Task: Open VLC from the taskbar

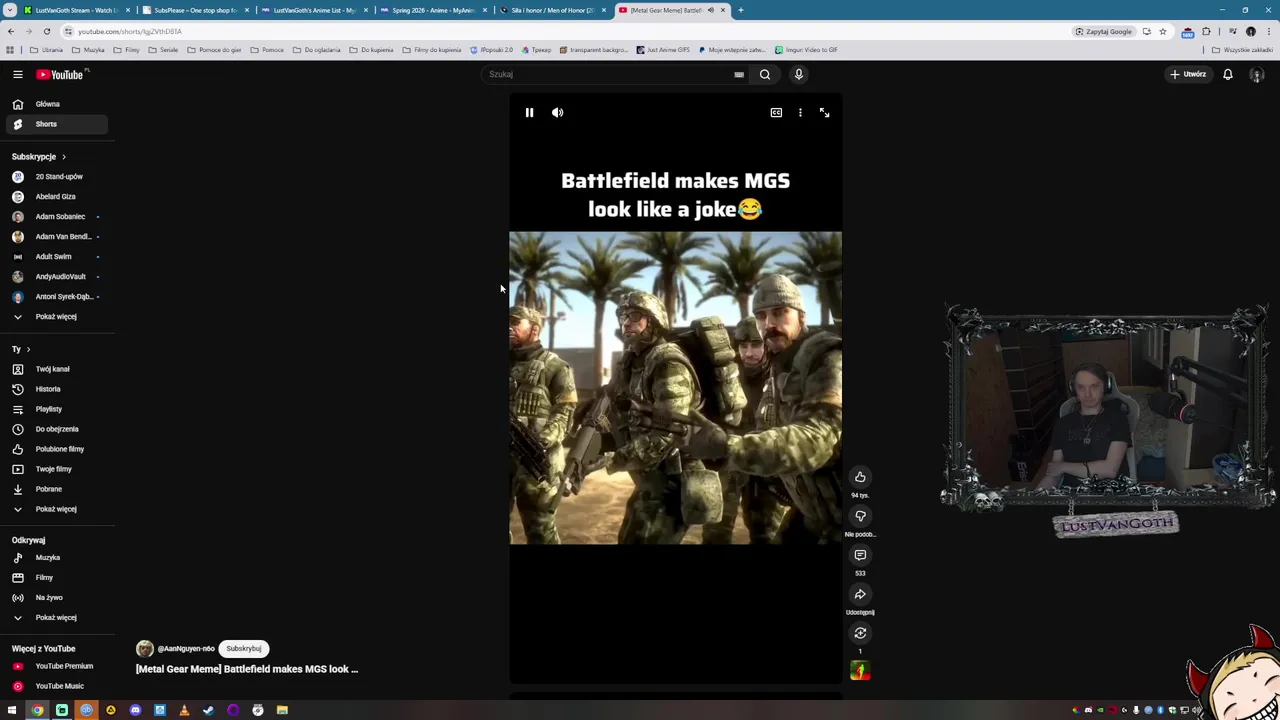Action: coord(184,710)
